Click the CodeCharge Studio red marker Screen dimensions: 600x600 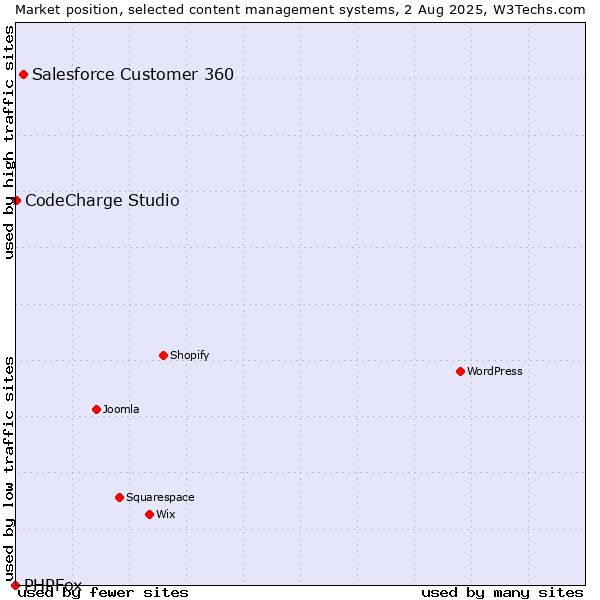pyautogui.click(x=16, y=201)
